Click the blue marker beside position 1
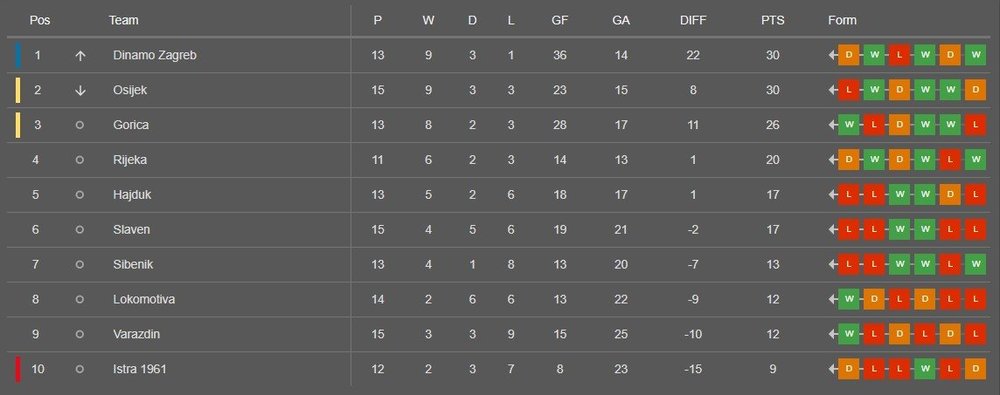This screenshot has width=1000, height=395. pos(18,56)
